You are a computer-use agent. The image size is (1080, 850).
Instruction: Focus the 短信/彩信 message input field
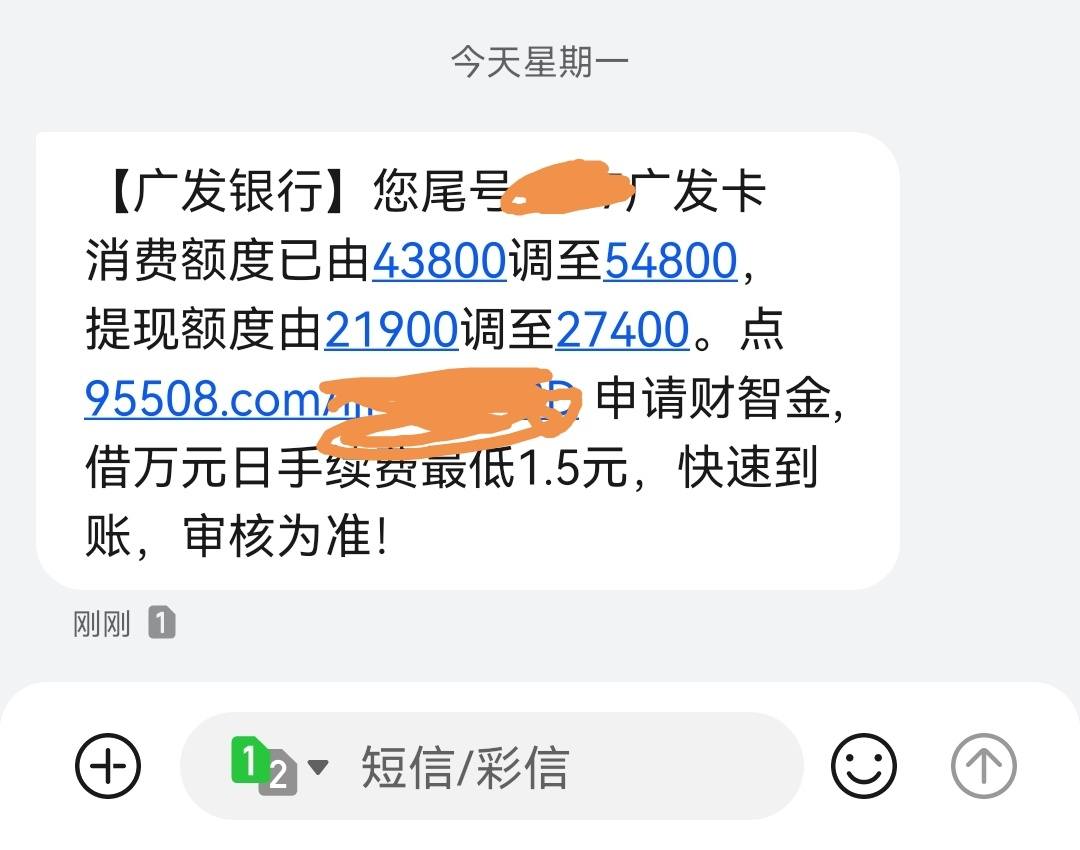[x=492, y=766]
